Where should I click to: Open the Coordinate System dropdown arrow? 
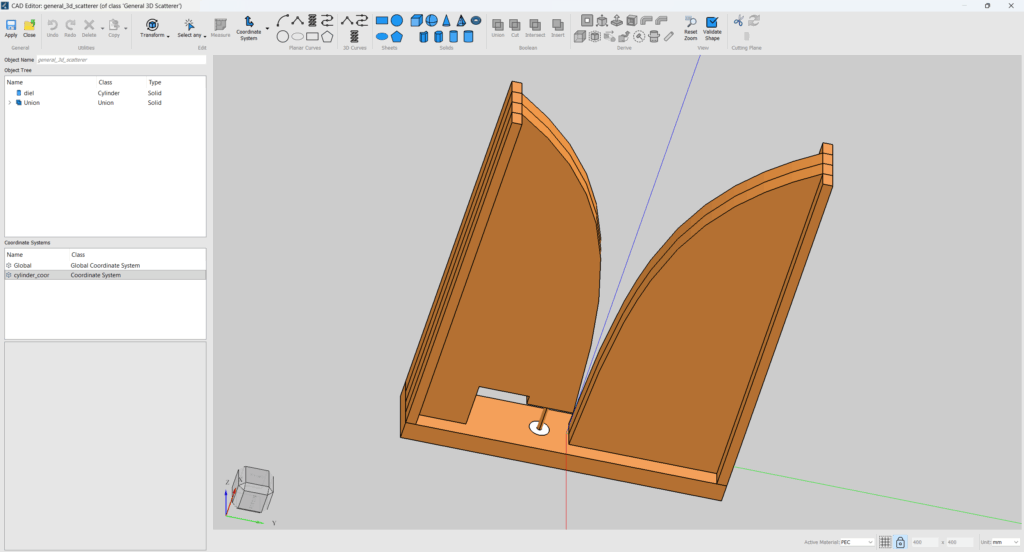[267, 29]
